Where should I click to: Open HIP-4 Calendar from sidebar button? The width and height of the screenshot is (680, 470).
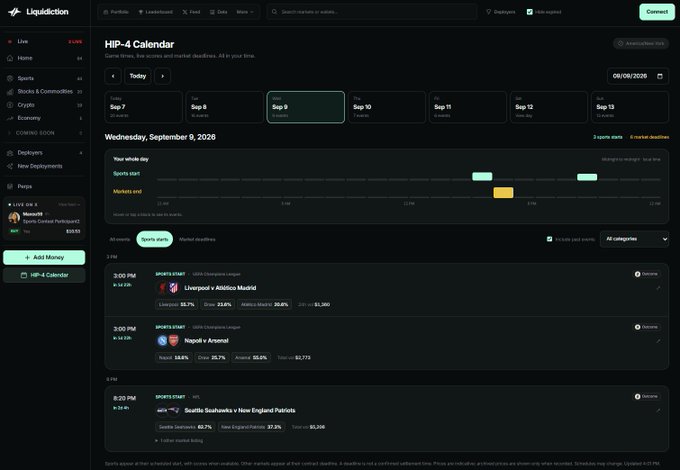(44, 275)
